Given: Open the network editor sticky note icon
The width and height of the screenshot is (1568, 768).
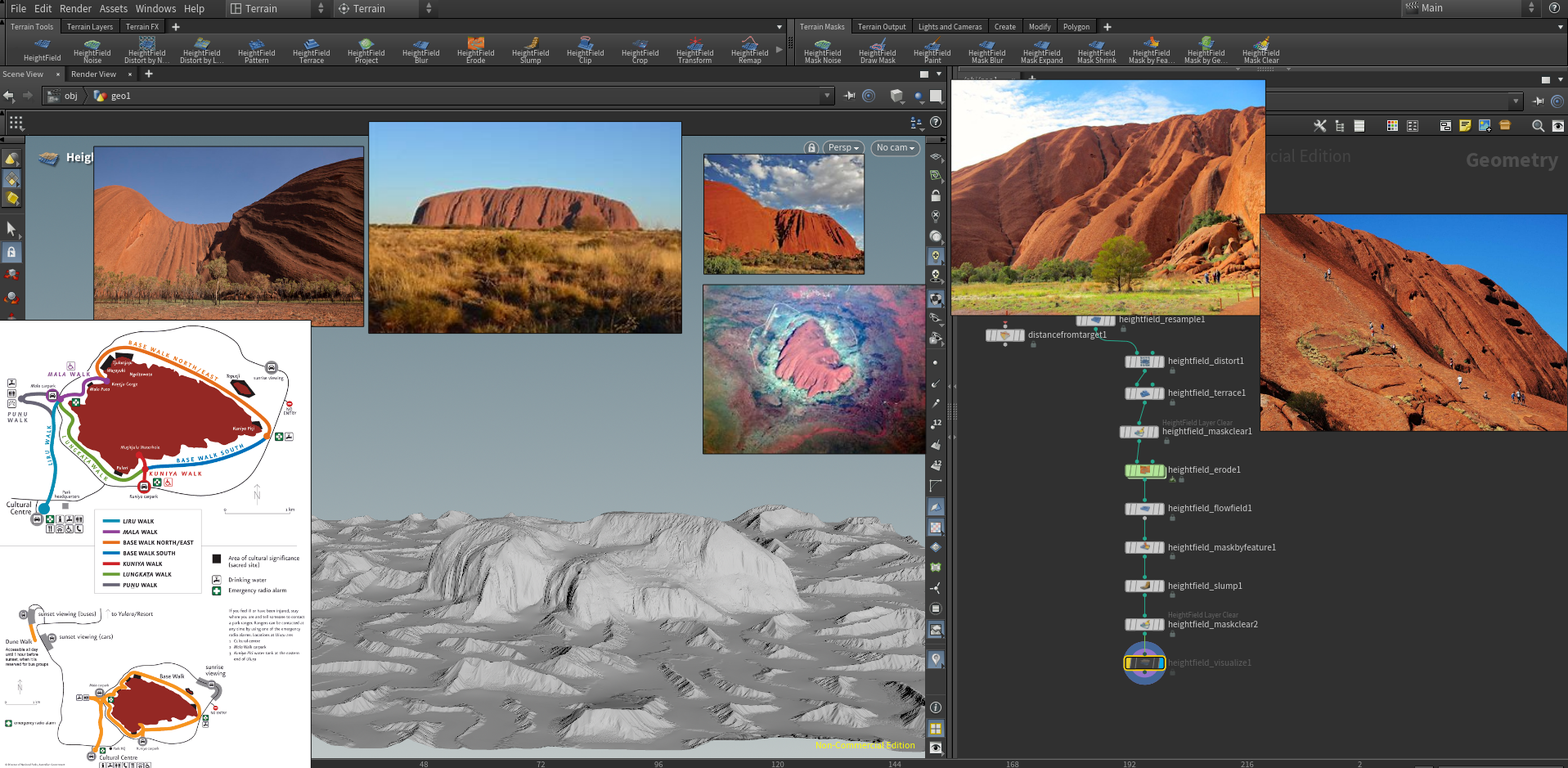Looking at the screenshot, I should tap(1465, 126).
